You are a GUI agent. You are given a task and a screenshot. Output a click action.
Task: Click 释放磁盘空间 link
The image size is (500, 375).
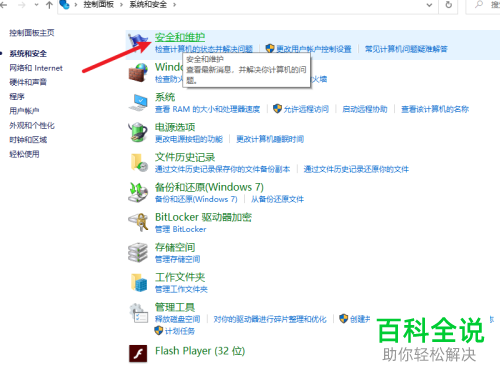[177, 319]
